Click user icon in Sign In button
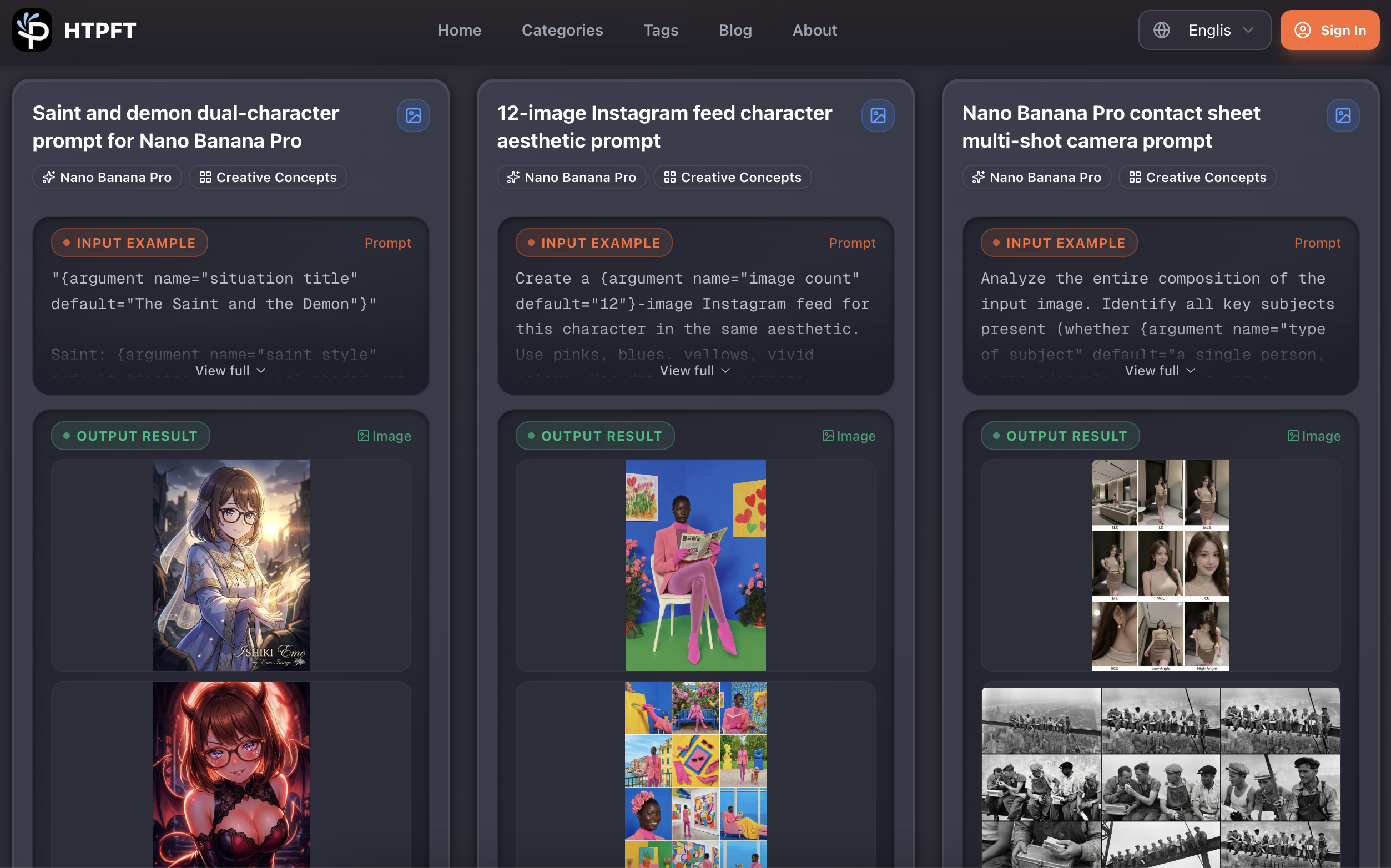Screen dimensions: 1391x868 click(1303, 30)
